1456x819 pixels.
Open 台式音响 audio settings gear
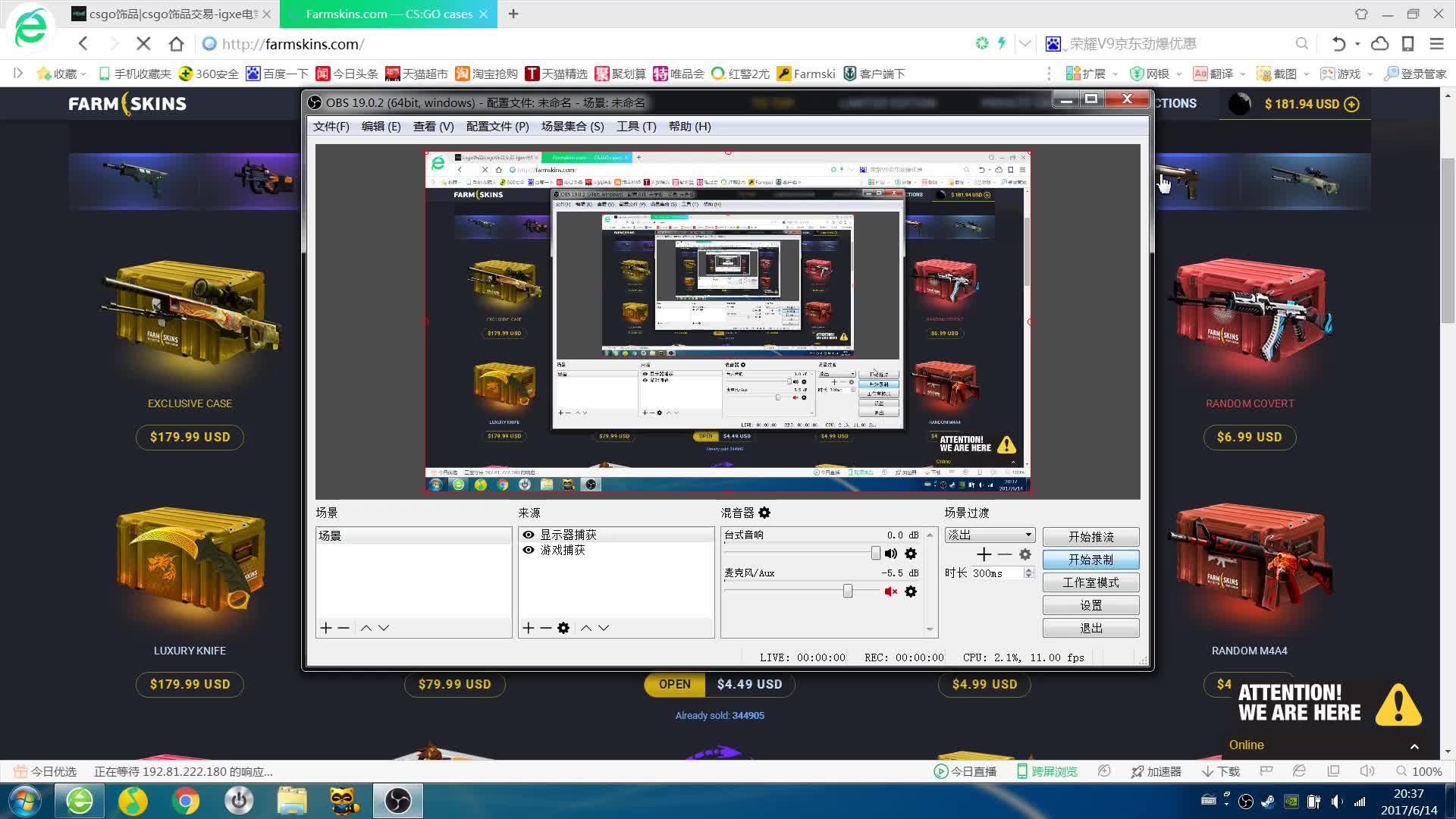point(911,554)
